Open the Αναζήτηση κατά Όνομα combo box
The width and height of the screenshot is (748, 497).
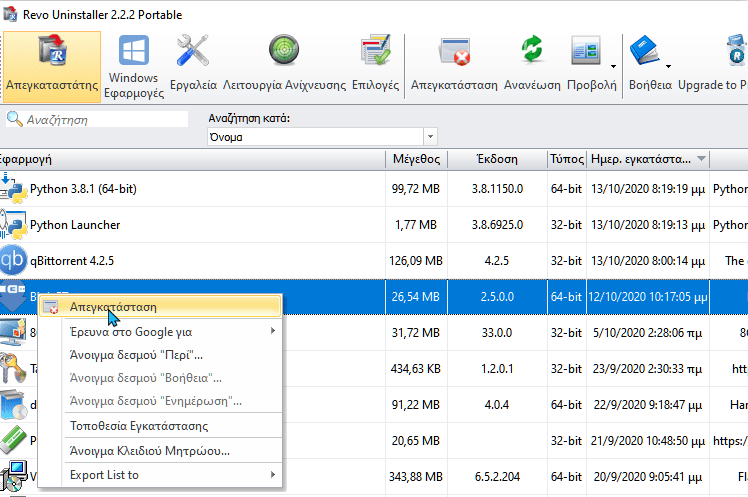[x=322, y=137]
